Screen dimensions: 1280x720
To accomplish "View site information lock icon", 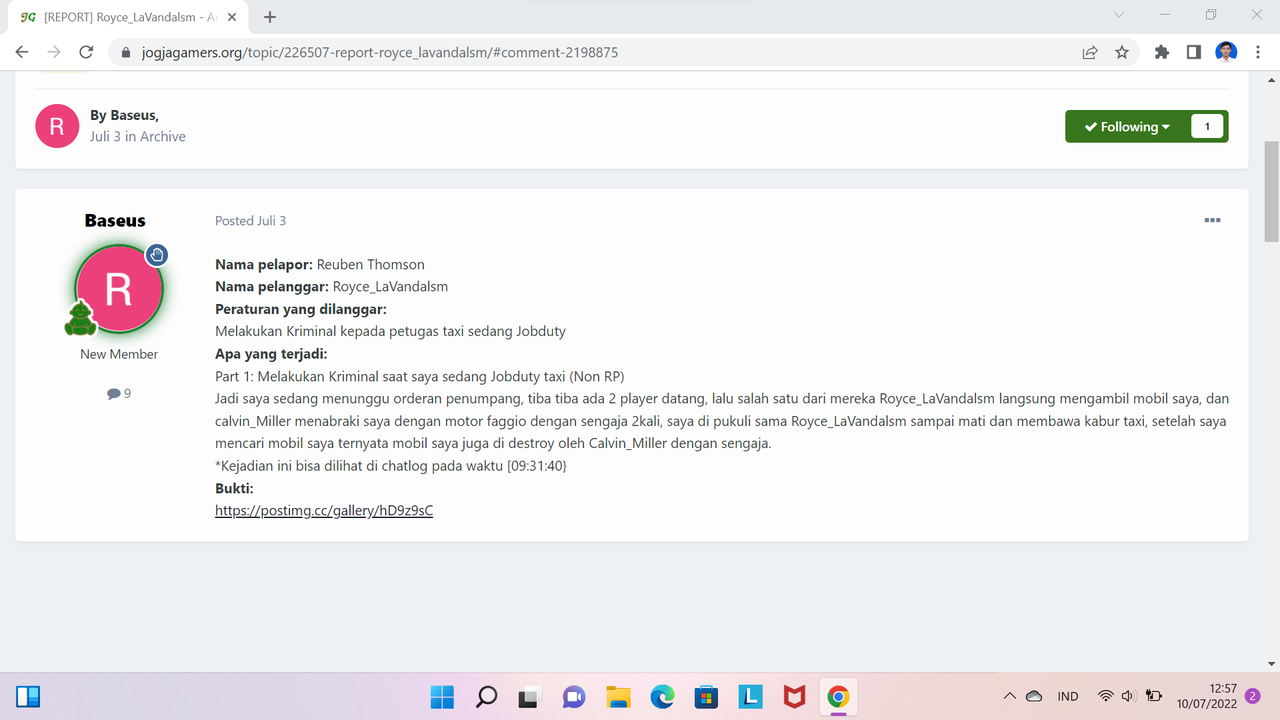I will point(126,52).
